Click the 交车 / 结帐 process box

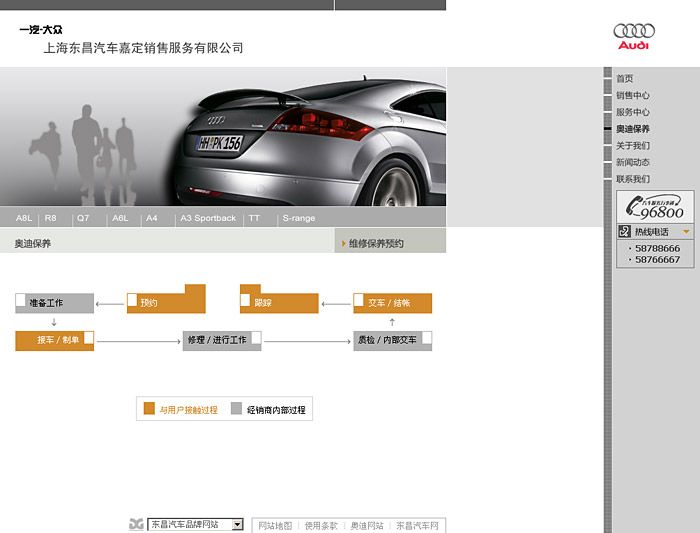click(x=392, y=303)
